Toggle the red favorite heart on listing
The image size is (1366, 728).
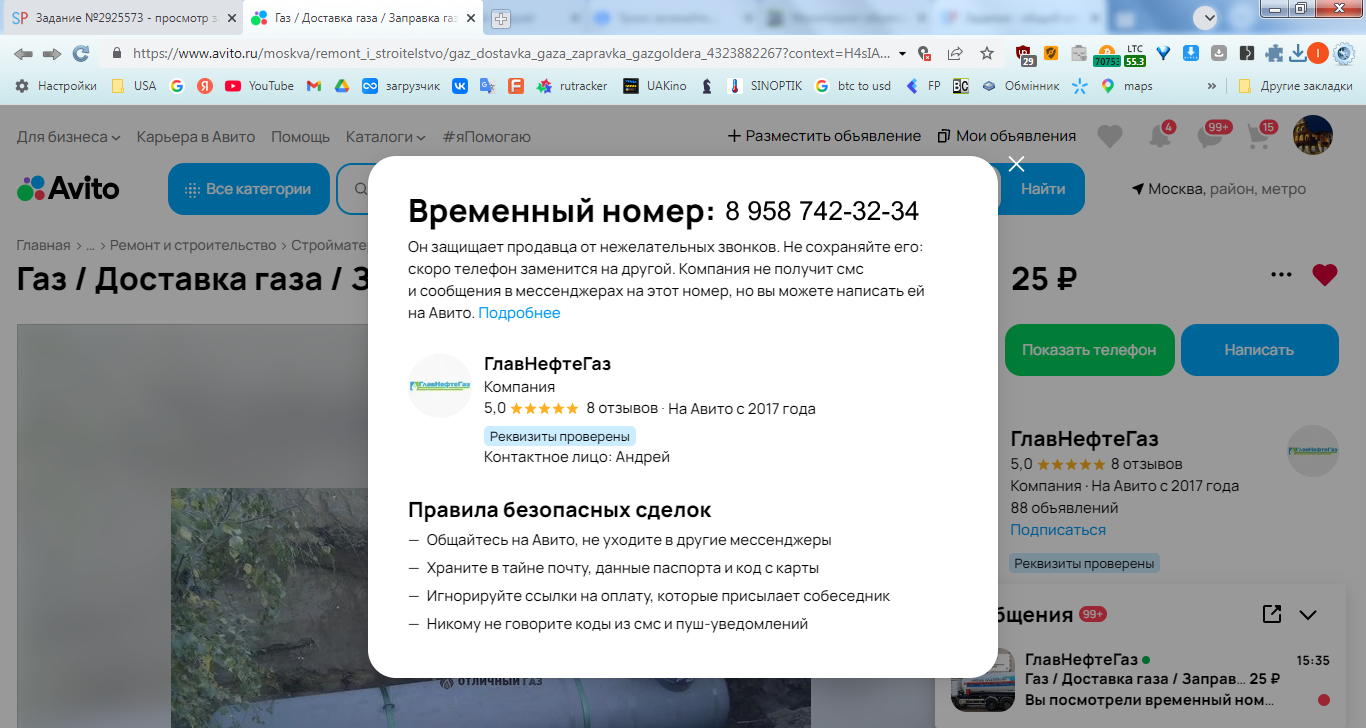point(1325,275)
